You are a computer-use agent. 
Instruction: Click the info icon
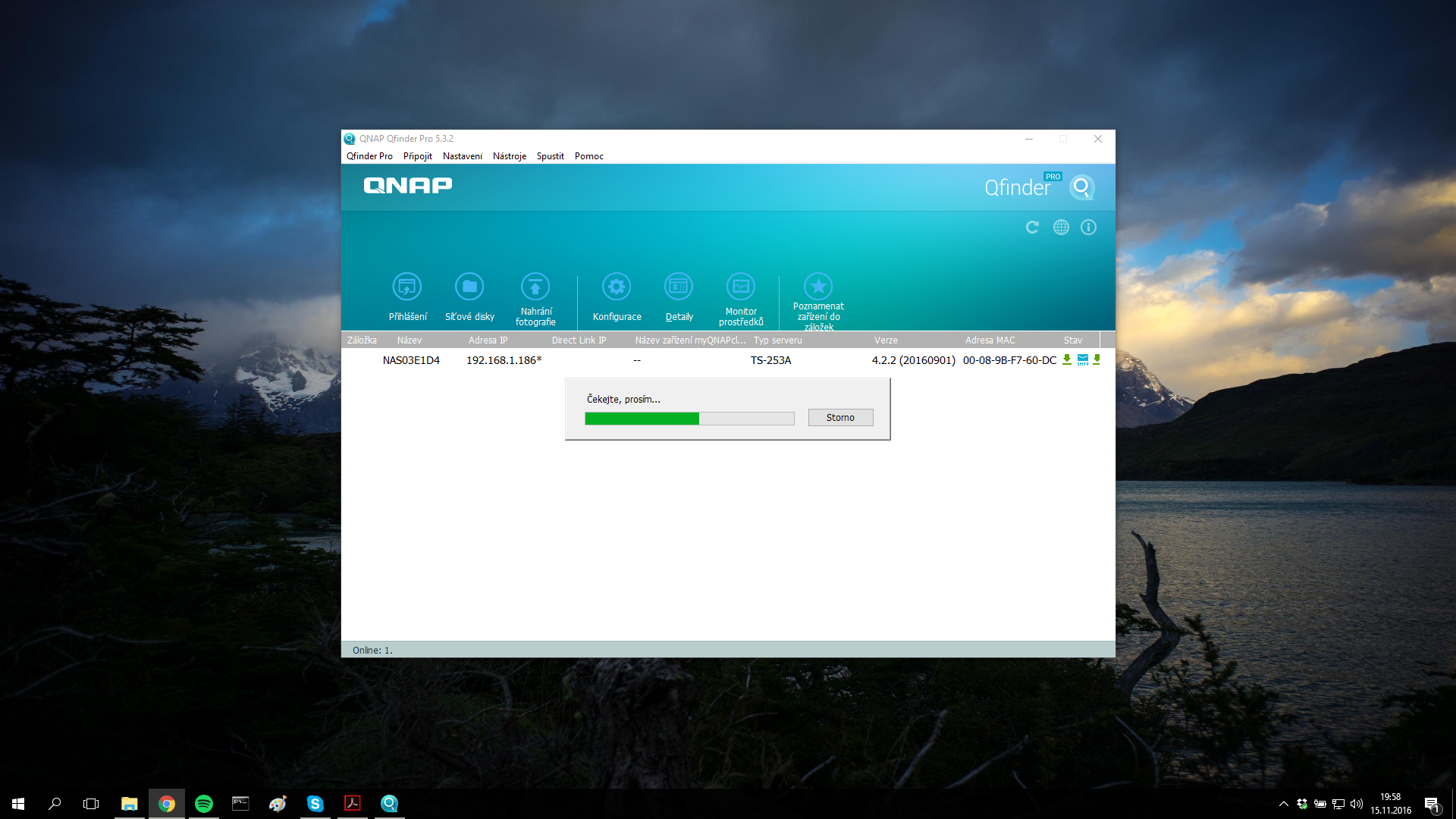(x=1088, y=227)
